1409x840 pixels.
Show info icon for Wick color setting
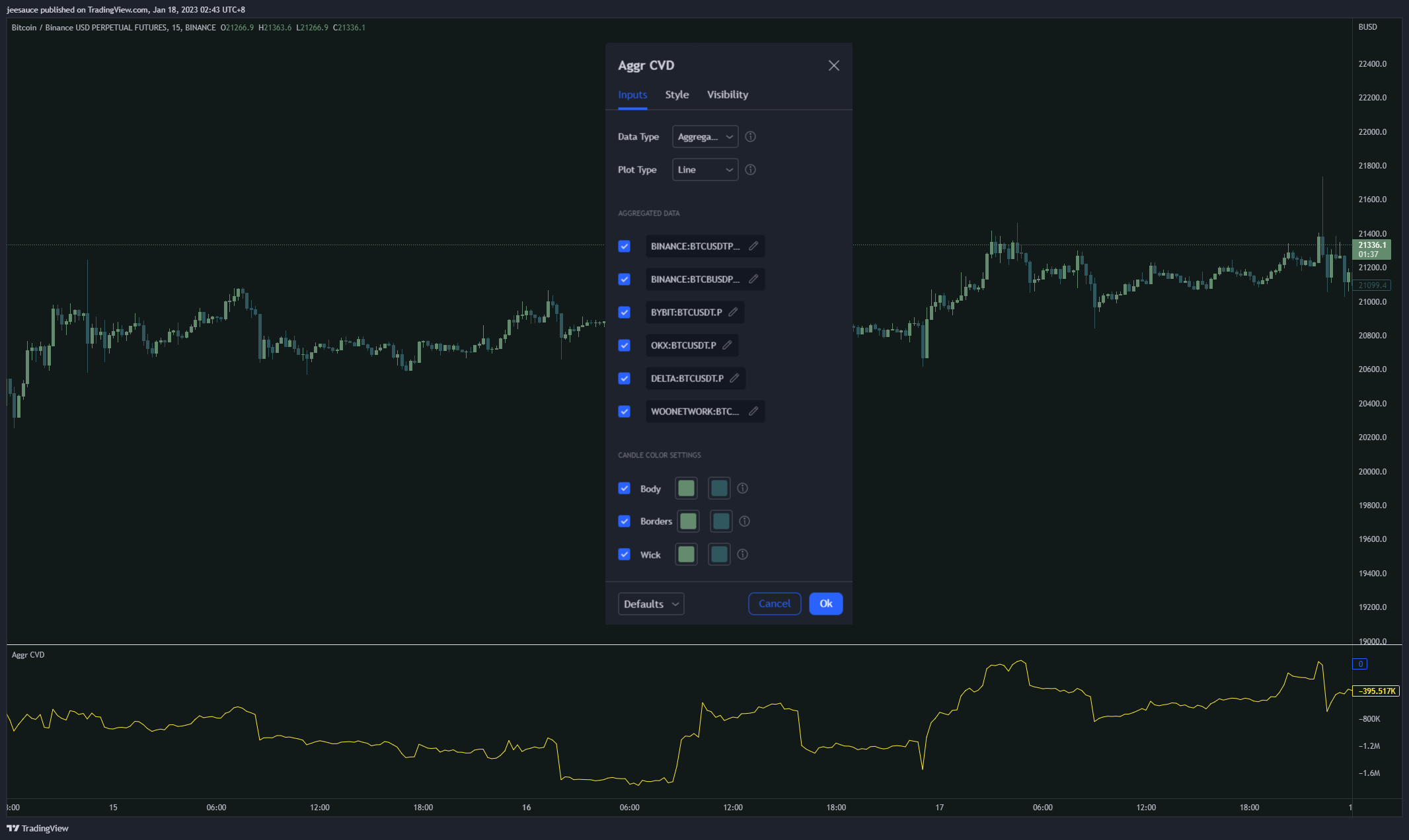[x=742, y=554]
